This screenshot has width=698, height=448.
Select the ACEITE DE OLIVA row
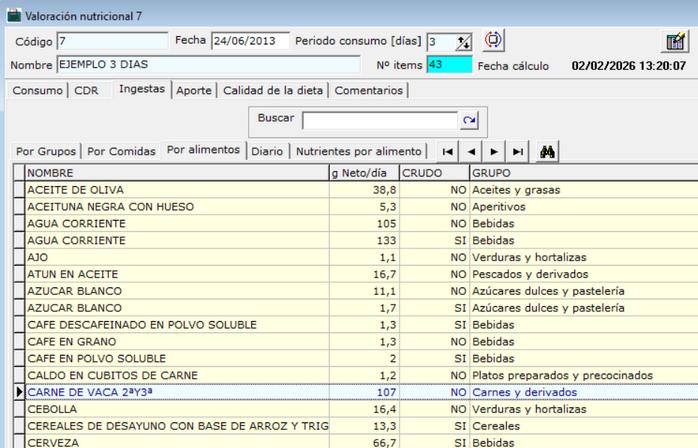[177, 189]
